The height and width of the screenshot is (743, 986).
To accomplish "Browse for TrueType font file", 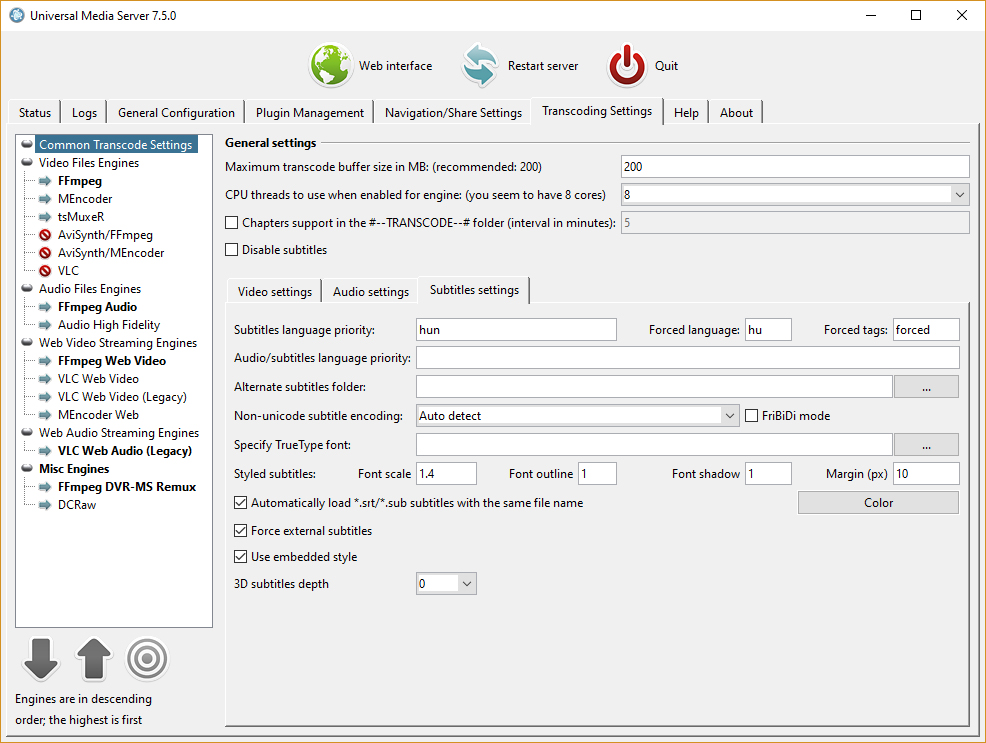I will pos(926,445).
